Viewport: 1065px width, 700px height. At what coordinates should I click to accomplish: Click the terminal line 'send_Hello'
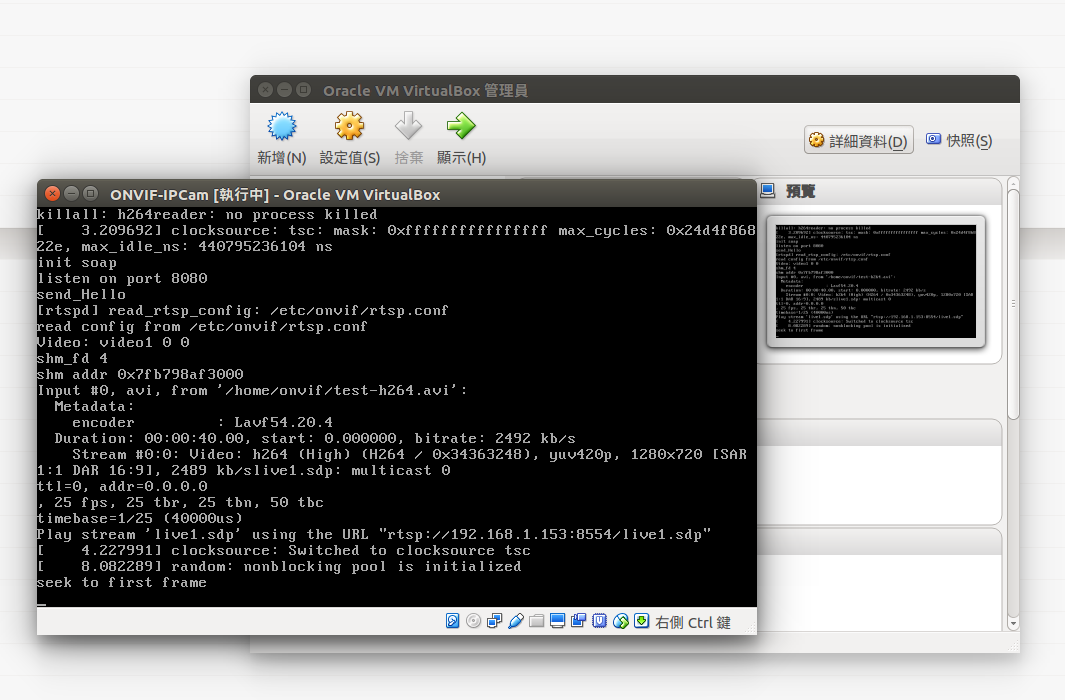82,295
